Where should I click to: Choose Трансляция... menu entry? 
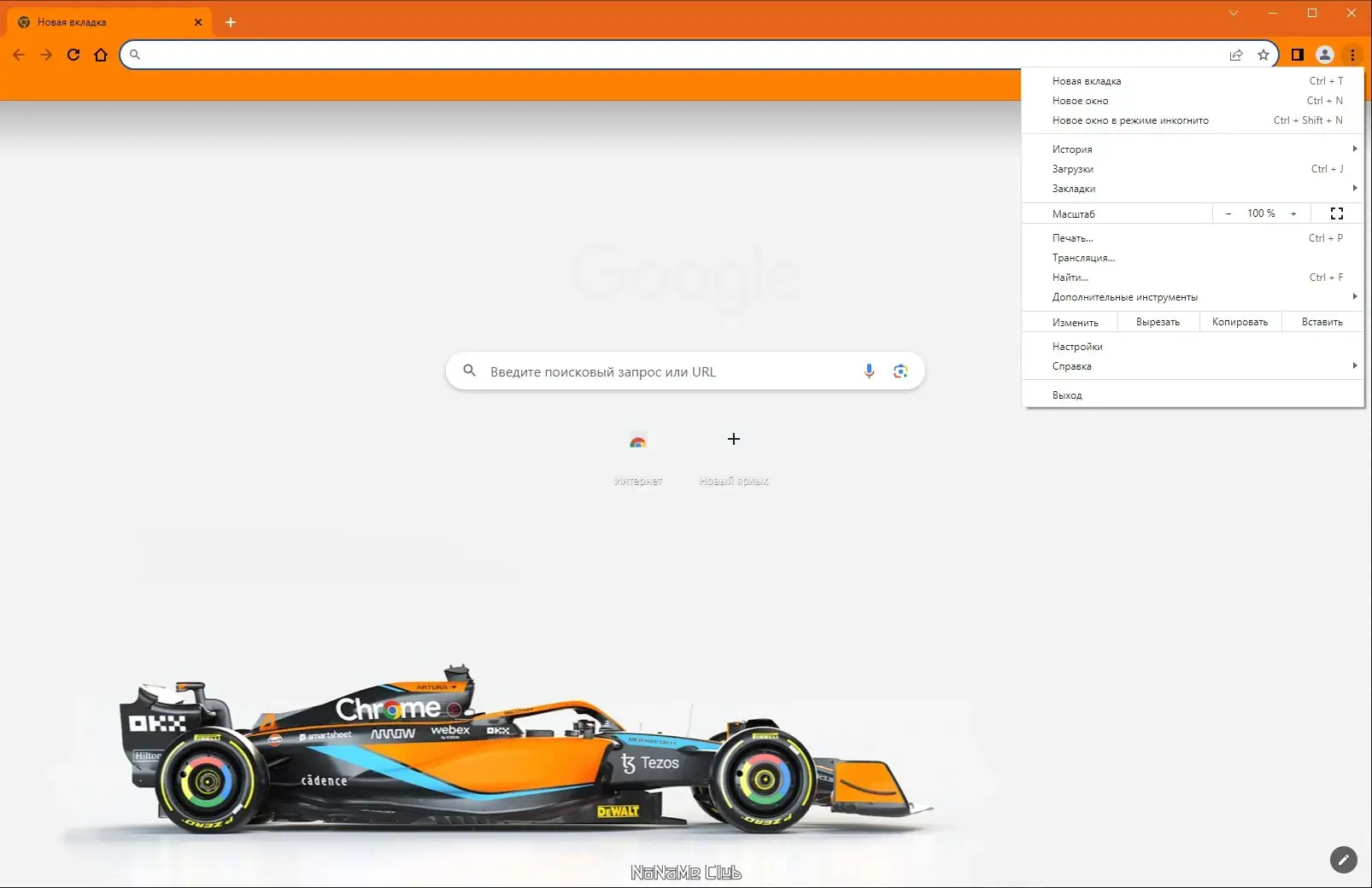[x=1193, y=258]
